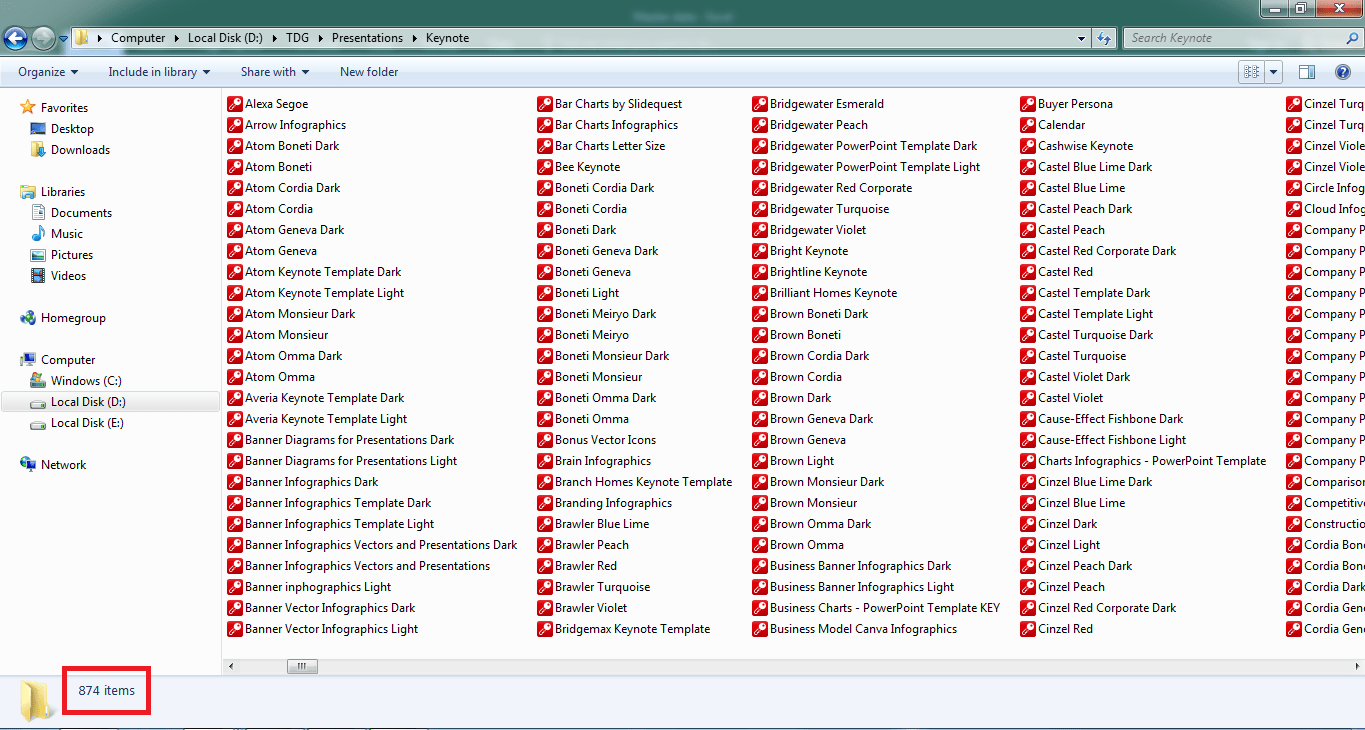Click the Bright Keynote file icon
1365x730 pixels.
760,251
